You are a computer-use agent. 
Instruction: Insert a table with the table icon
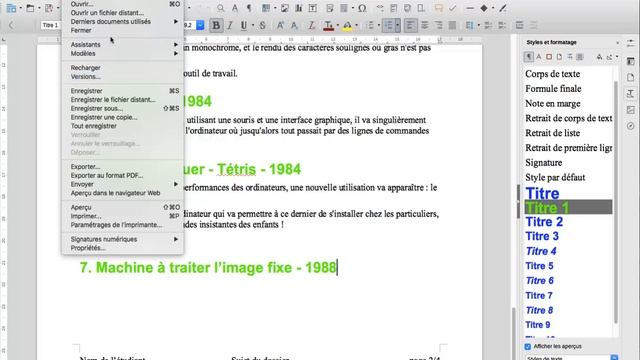coord(266,8)
